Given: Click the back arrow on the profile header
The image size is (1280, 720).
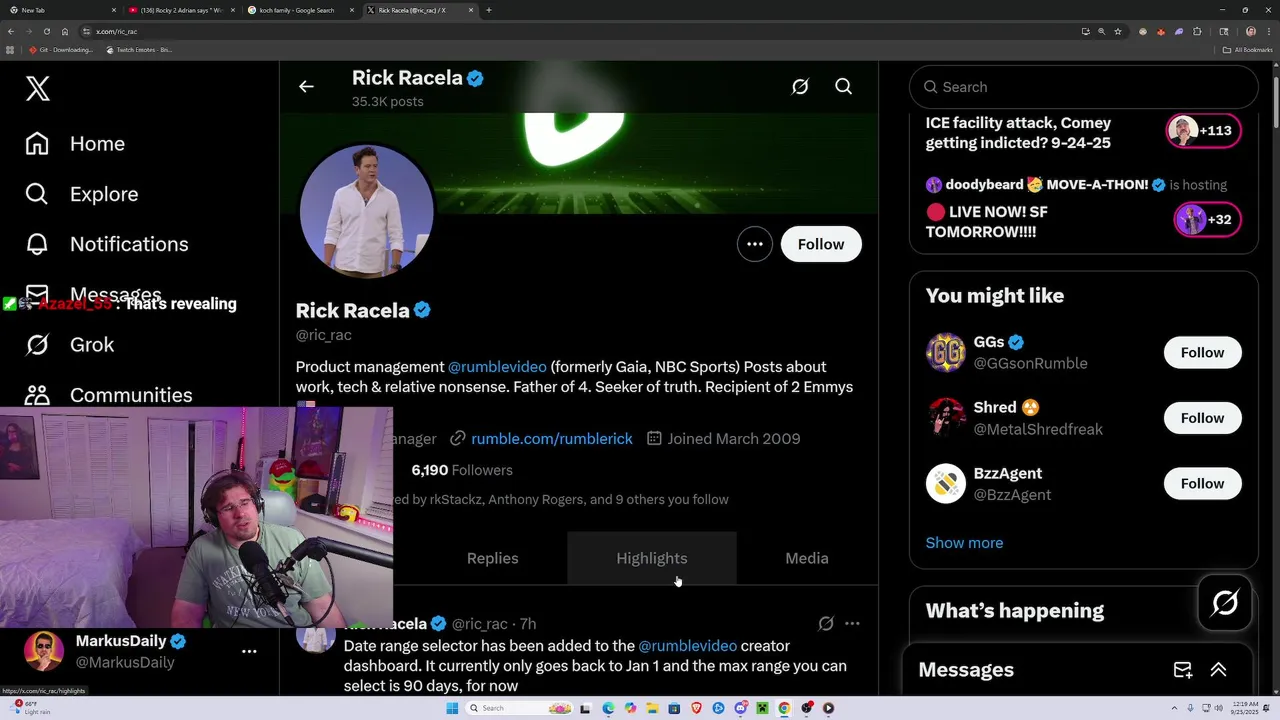Looking at the screenshot, I should coord(306,87).
